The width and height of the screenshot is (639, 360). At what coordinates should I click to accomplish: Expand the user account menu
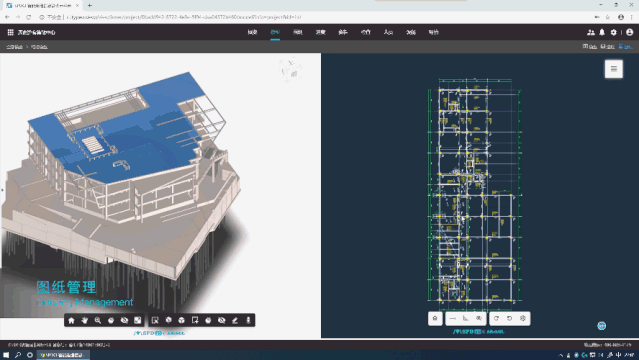point(630,32)
